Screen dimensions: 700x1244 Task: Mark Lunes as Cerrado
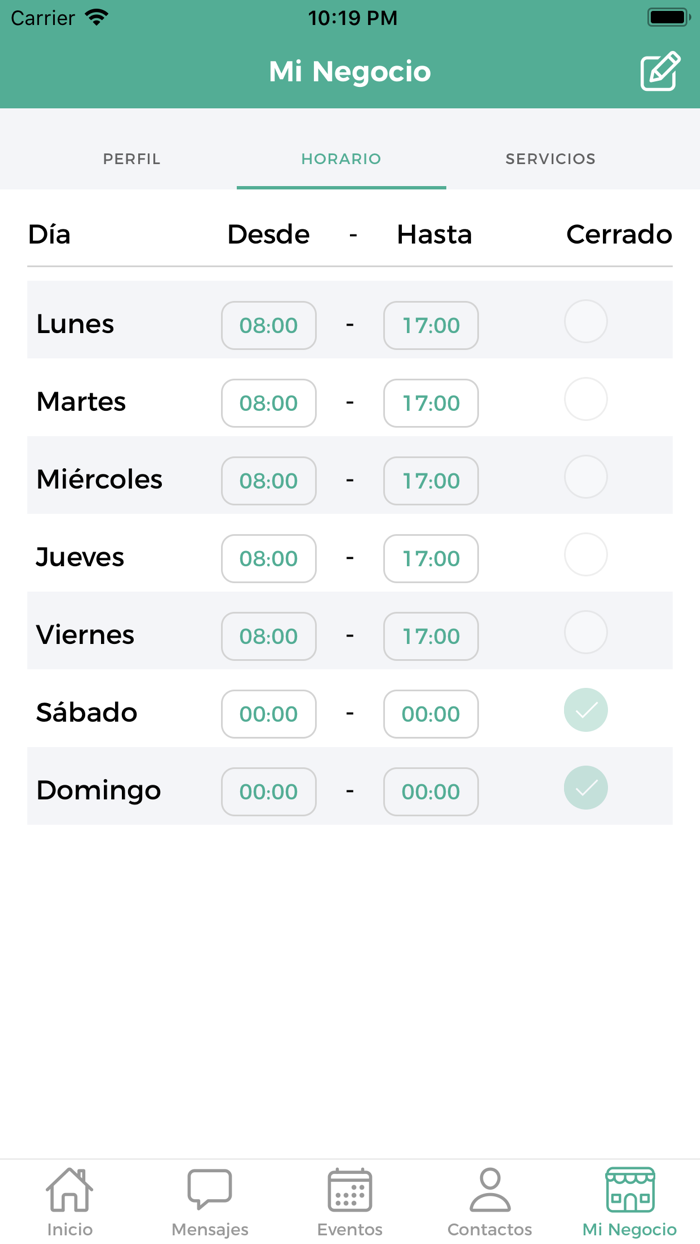click(585, 321)
